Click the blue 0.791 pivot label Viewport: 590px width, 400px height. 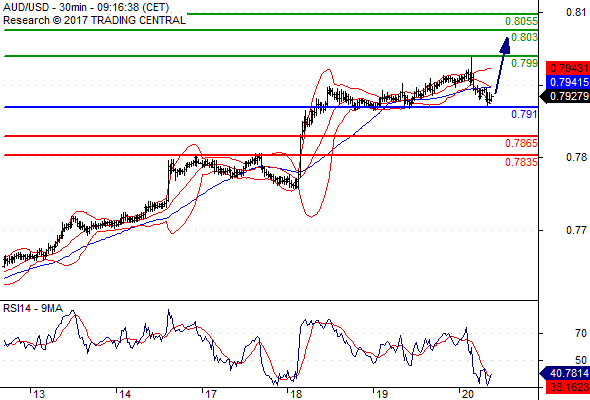[524, 114]
